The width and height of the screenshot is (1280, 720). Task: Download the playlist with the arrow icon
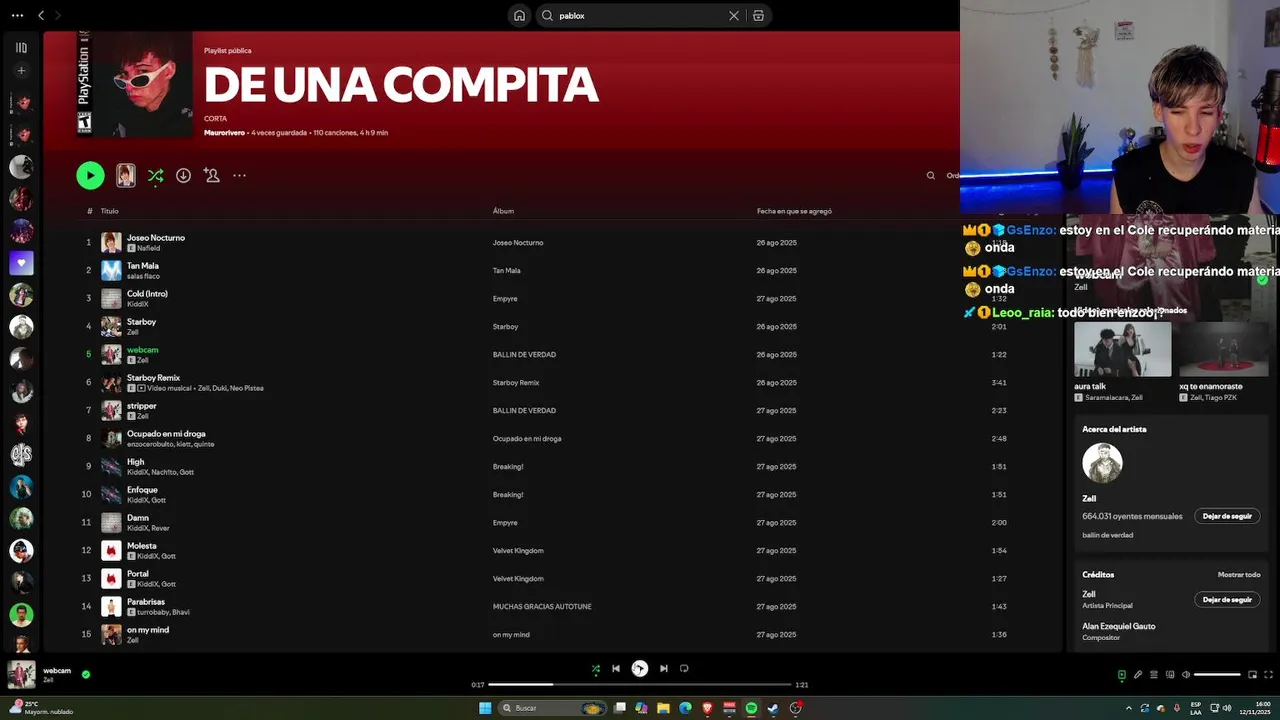183,175
